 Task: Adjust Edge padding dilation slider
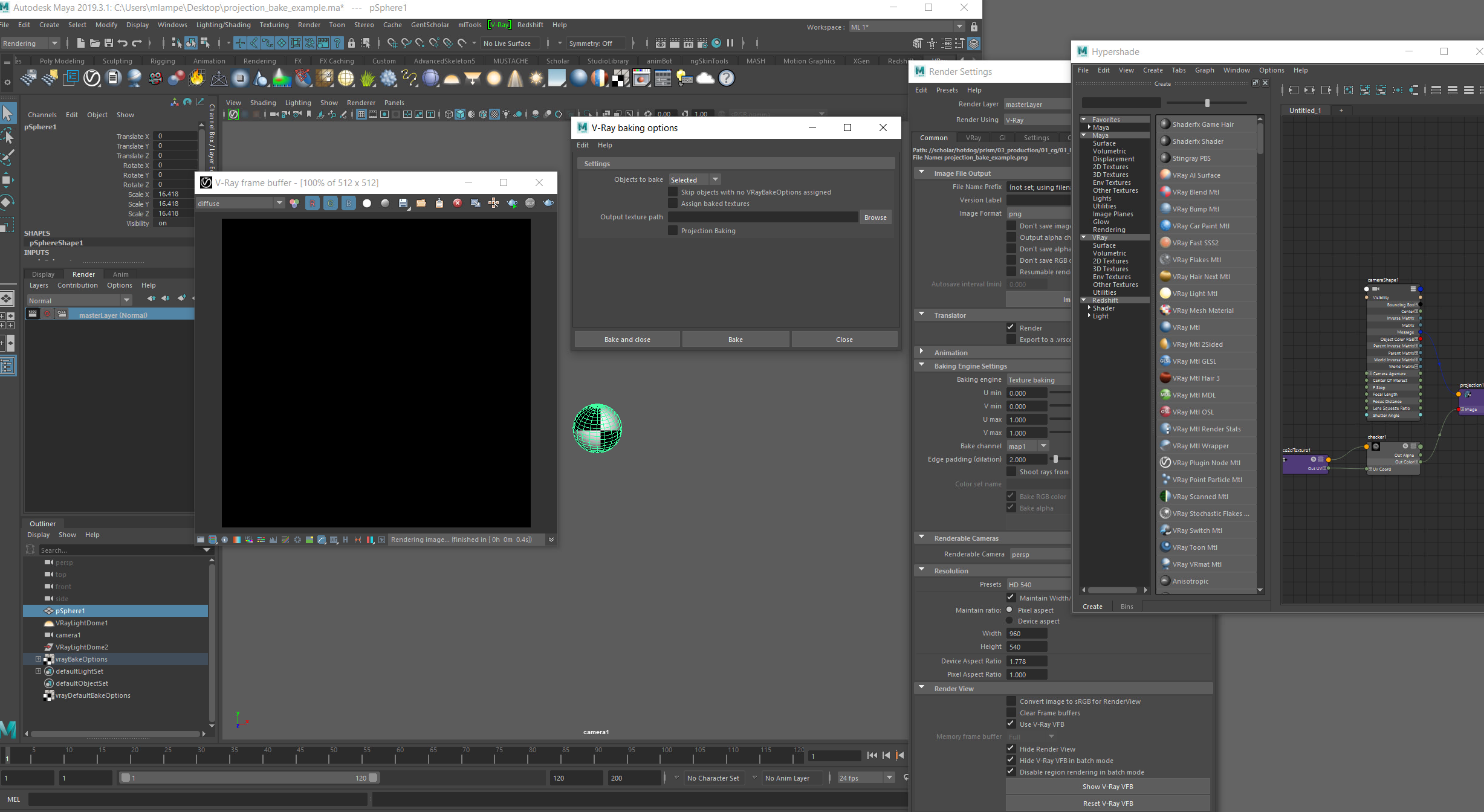click(x=1055, y=459)
